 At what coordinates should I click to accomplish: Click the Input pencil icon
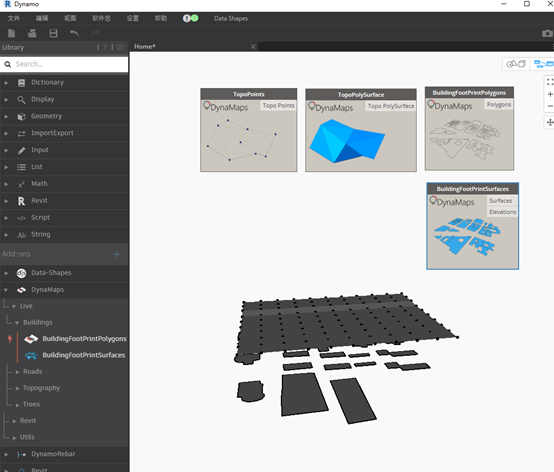pos(21,150)
